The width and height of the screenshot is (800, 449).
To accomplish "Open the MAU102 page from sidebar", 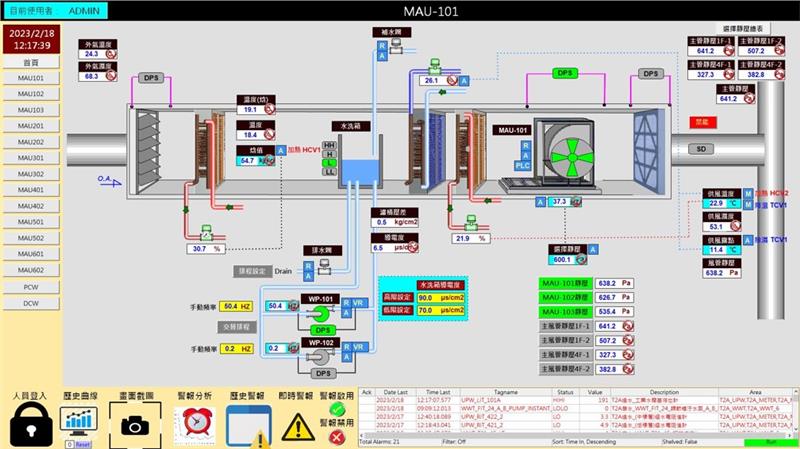I will tap(31, 94).
